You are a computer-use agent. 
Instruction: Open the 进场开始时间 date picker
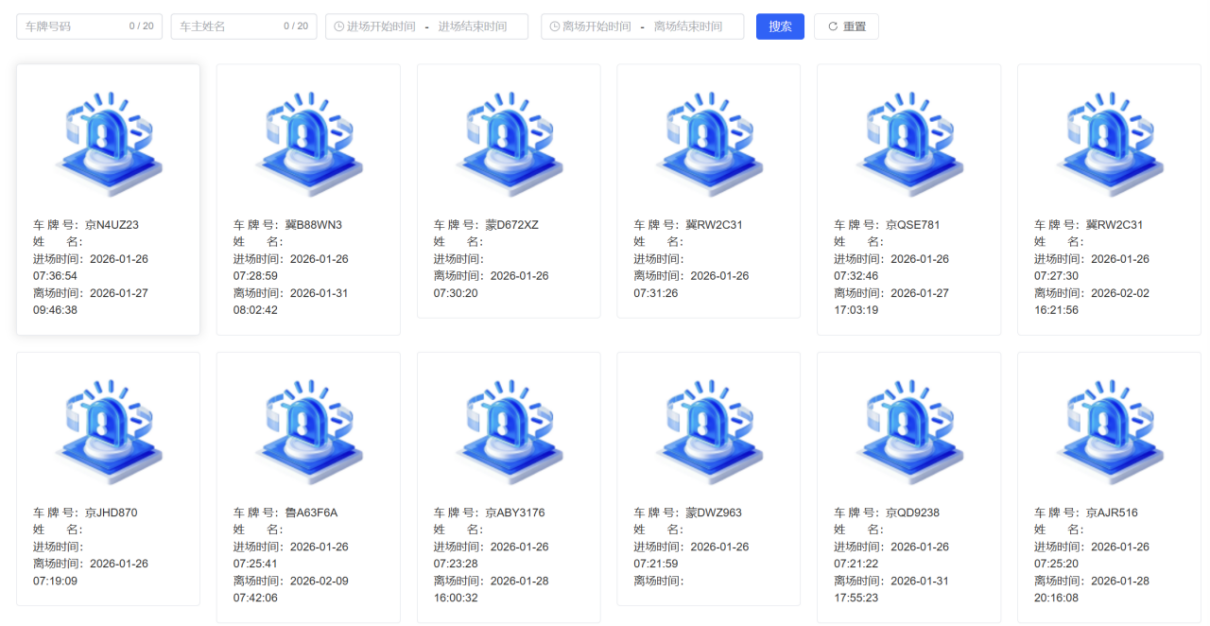pyautogui.click(x=381, y=27)
